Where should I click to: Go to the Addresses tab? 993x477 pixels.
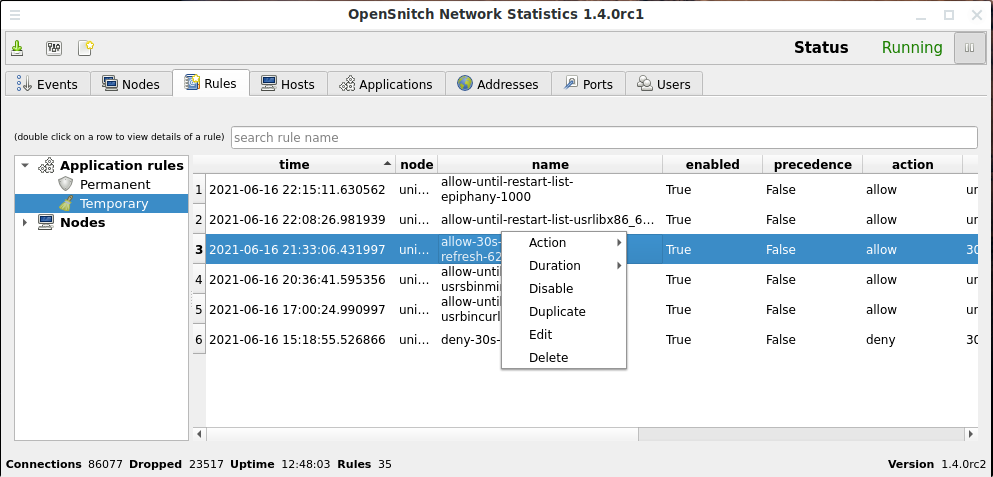coord(498,84)
